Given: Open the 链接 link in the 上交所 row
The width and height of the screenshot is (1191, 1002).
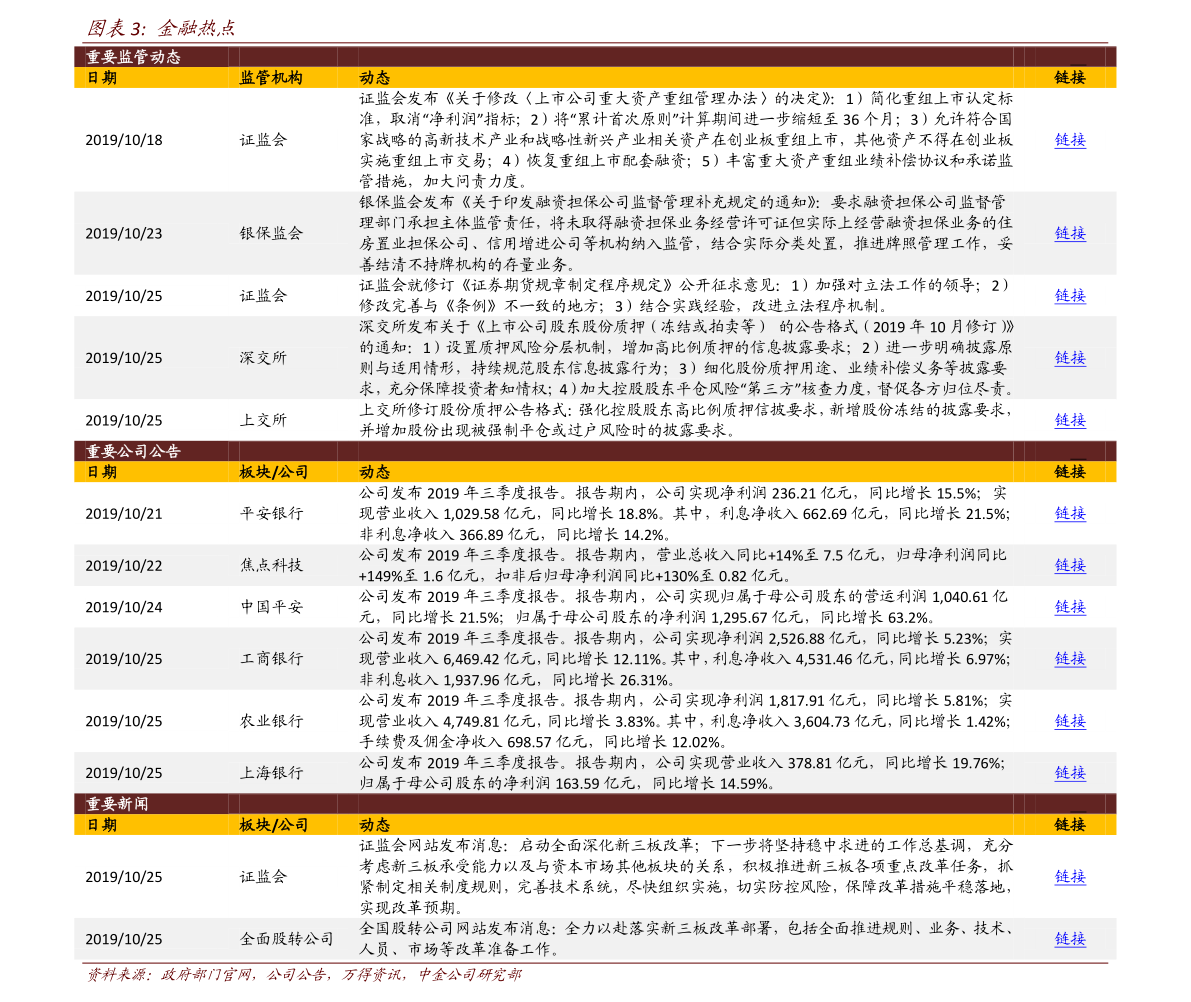Looking at the screenshot, I should [1069, 420].
